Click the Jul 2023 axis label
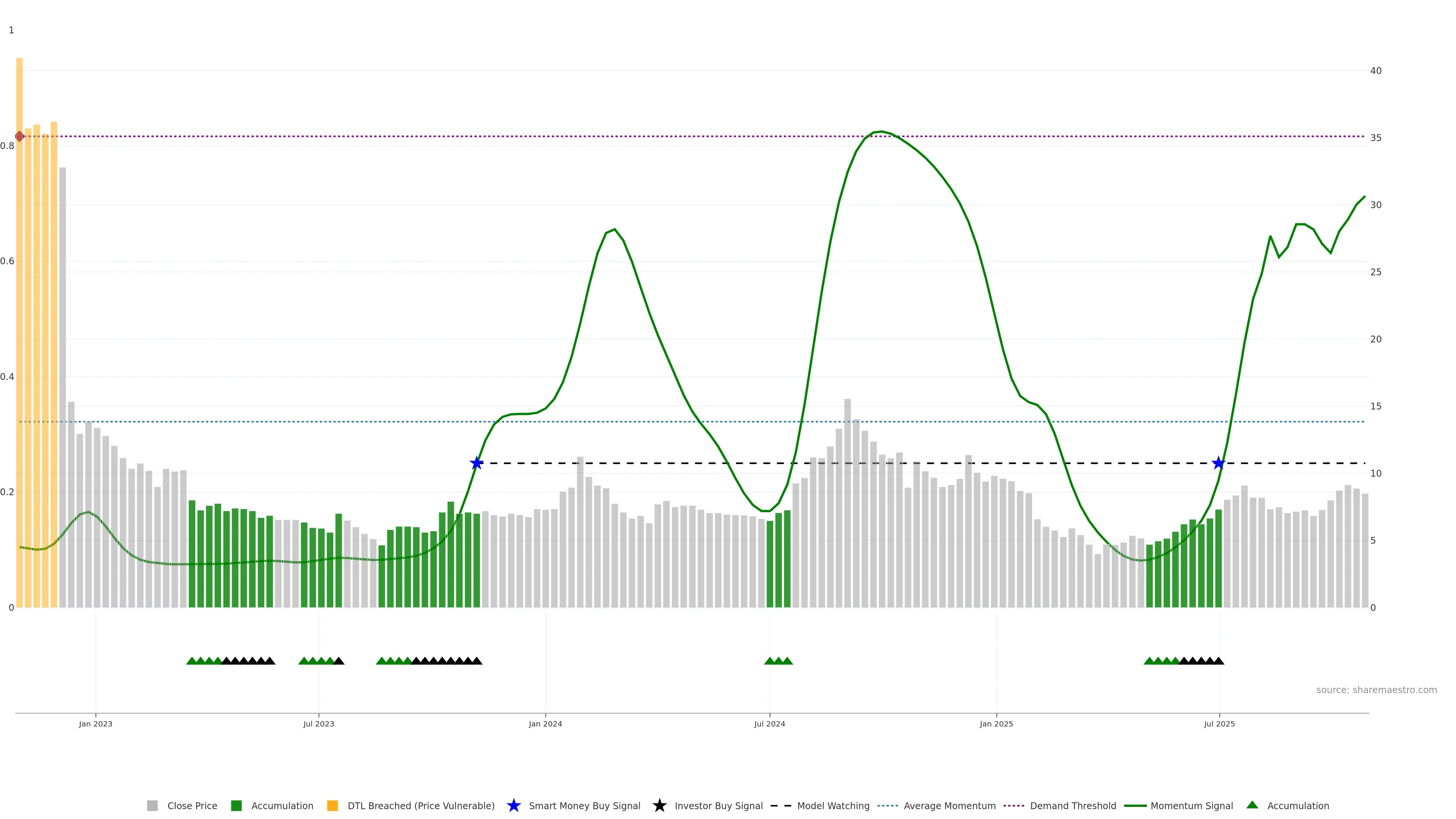1456x819 pixels. (x=318, y=724)
